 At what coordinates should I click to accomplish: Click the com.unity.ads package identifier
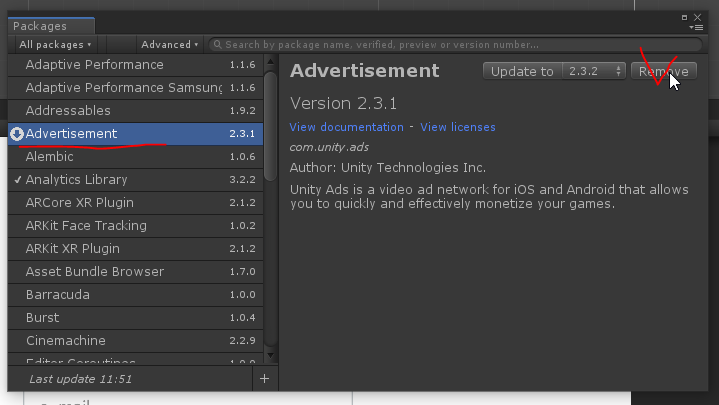(x=329, y=147)
